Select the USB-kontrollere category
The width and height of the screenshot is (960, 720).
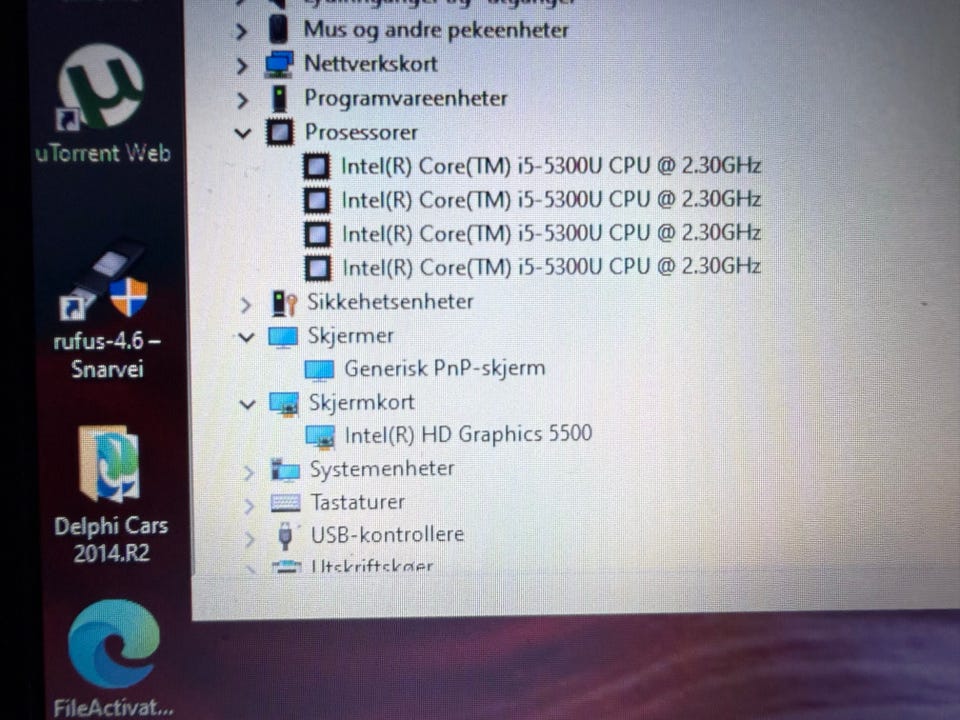388,534
